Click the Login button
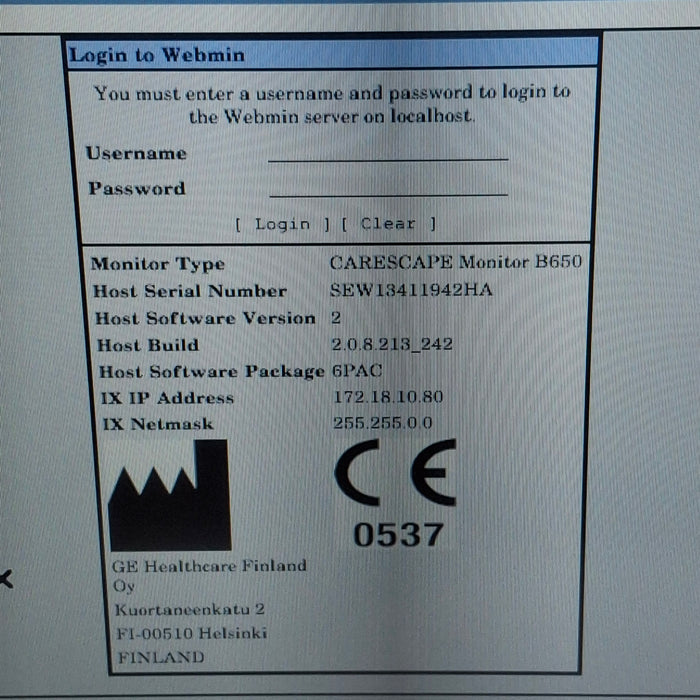700x700 pixels. [x=282, y=224]
